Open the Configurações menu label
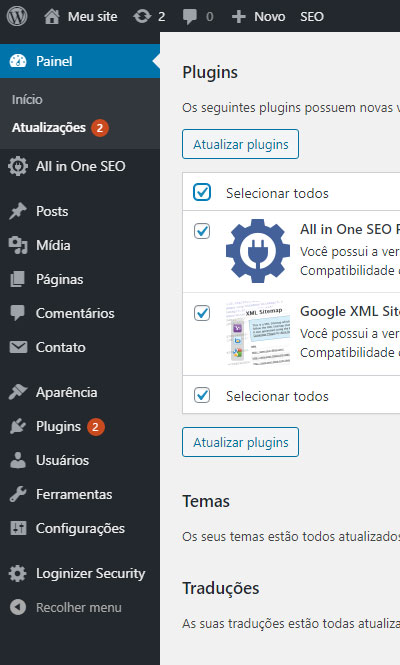The height and width of the screenshot is (665, 400). (80, 528)
